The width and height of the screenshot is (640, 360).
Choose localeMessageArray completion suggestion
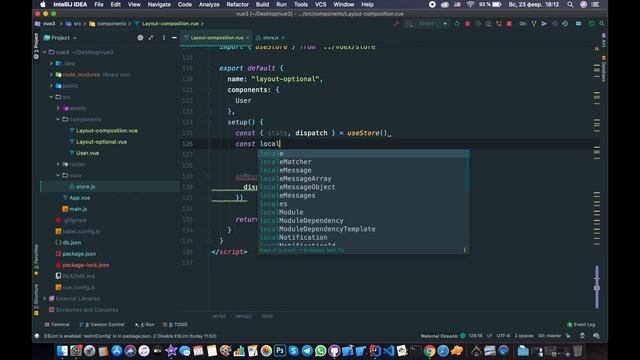[363, 179]
